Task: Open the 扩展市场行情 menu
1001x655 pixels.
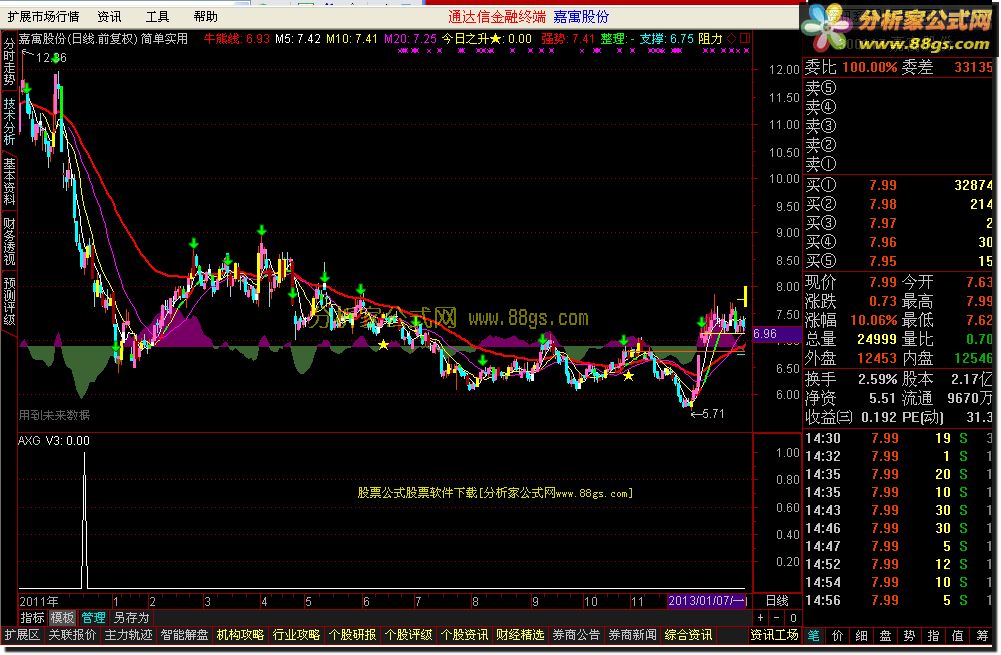Action: click(43, 17)
